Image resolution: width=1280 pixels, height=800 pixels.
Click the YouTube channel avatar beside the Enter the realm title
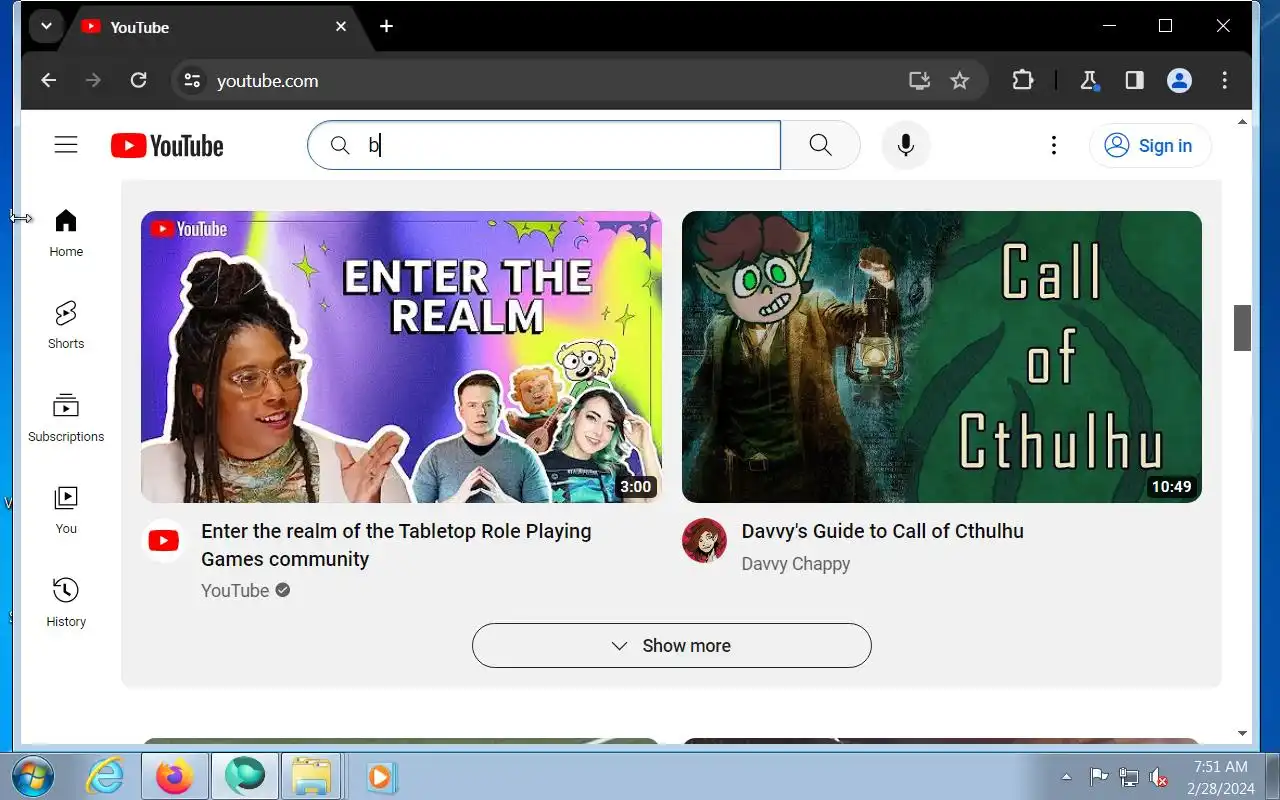163,541
